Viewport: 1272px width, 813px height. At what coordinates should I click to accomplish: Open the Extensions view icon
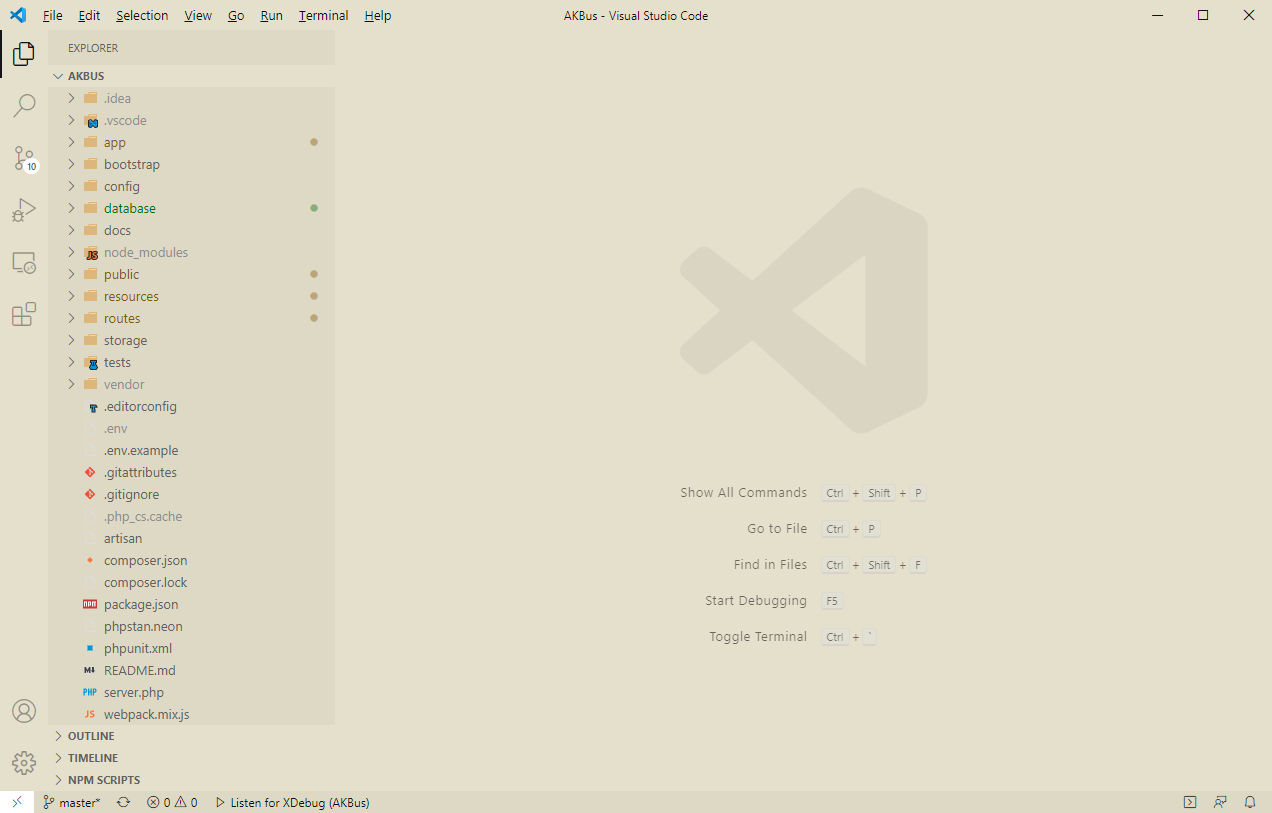point(24,314)
